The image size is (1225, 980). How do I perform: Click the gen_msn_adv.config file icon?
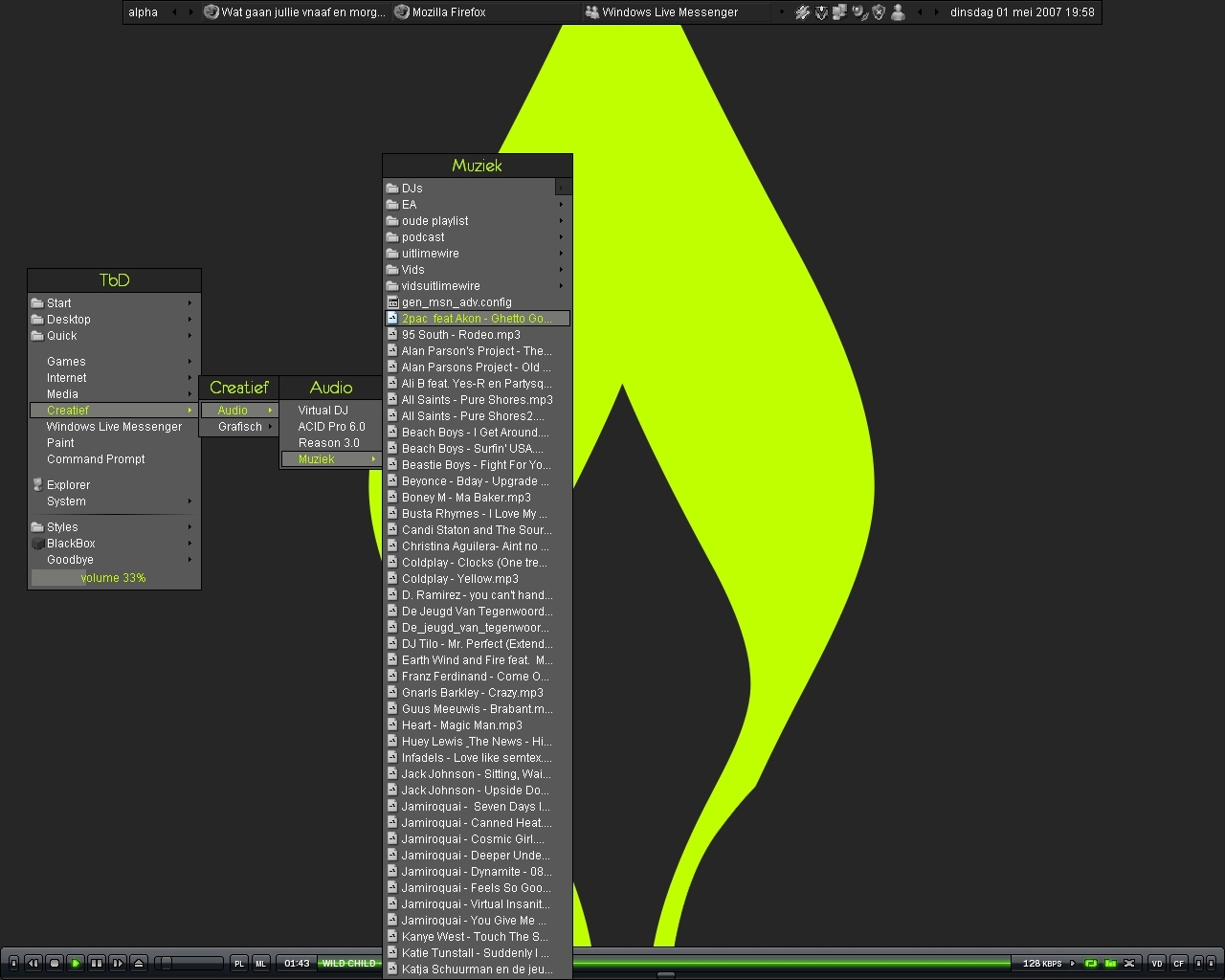(x=392, y=302)
